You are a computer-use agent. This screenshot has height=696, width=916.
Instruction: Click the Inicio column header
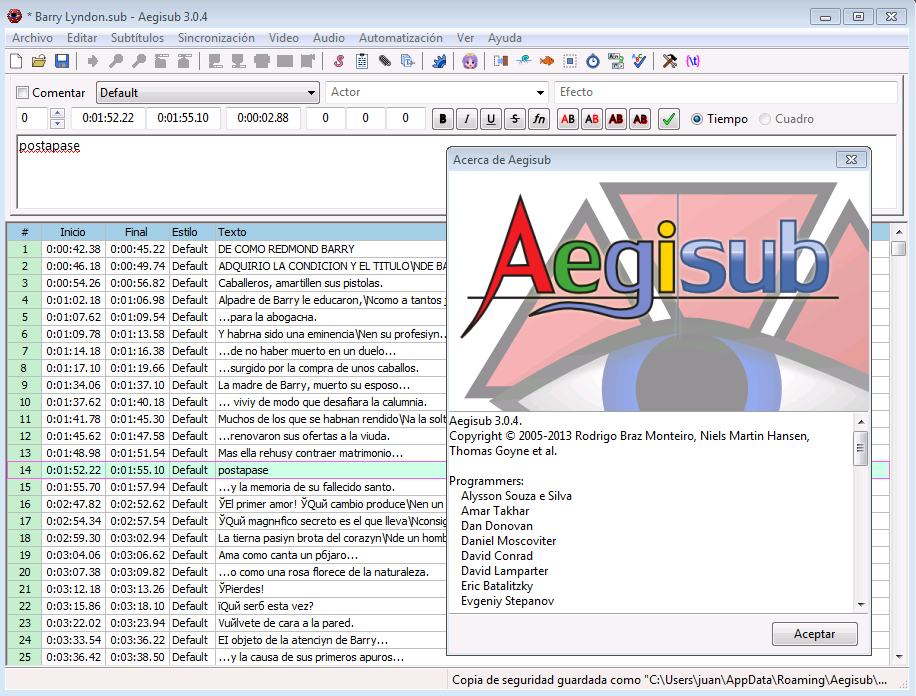pyautogui.click(x=73, y=232)
